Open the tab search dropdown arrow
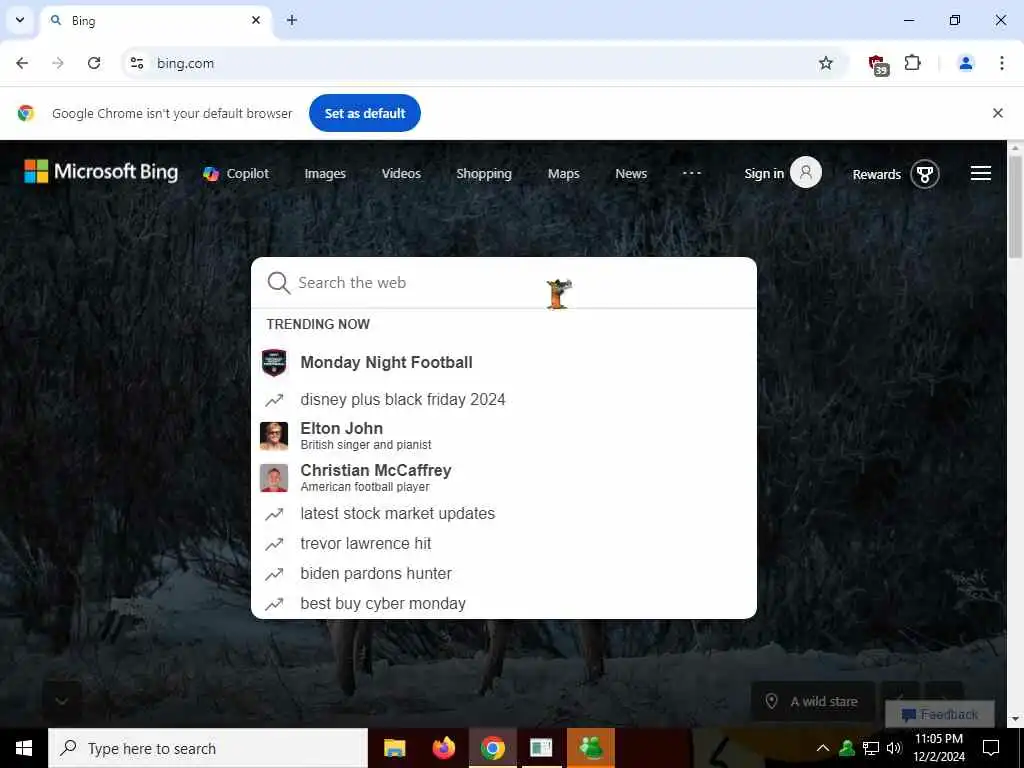This screenshot has width=1024, height=768. [20, 20]
